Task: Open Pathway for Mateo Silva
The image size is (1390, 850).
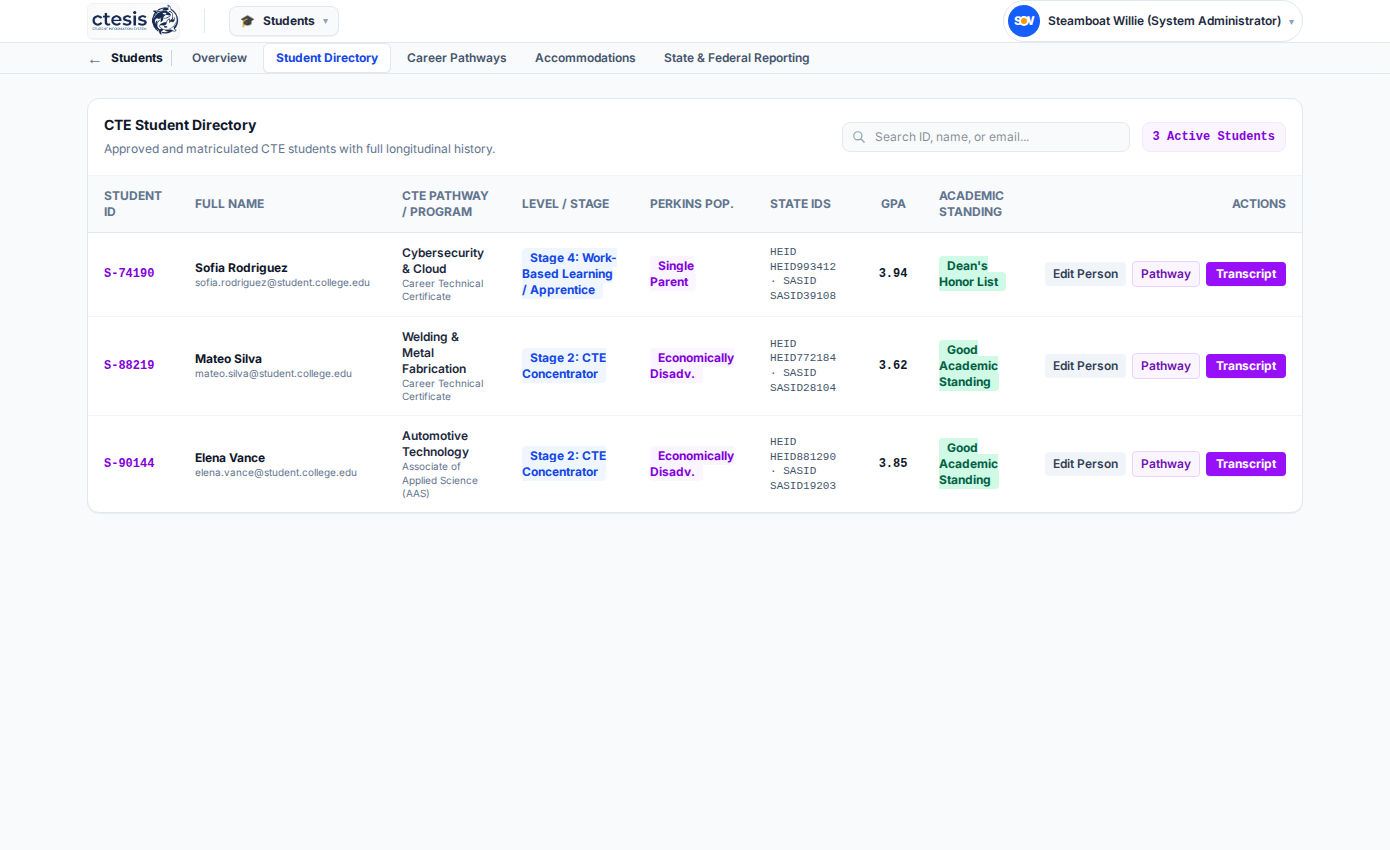Action: tap(1166, 366)
